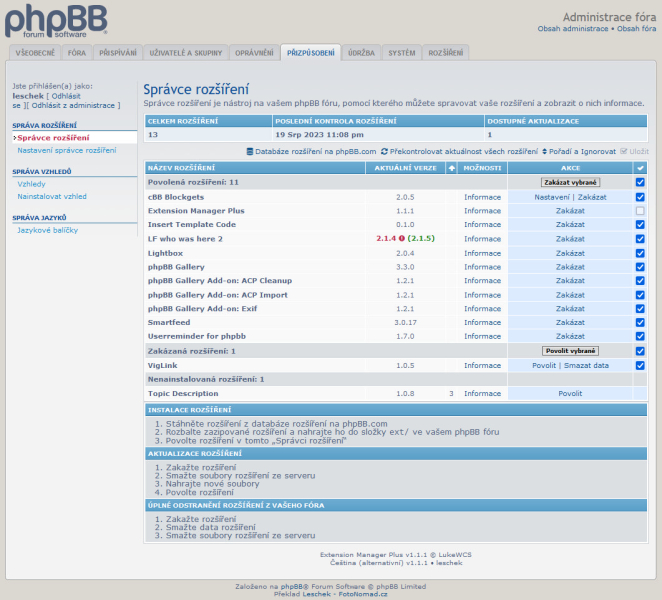Click the Zakázat vybrané button
Viewport: 662px width, 600px height.
point(570,182)
